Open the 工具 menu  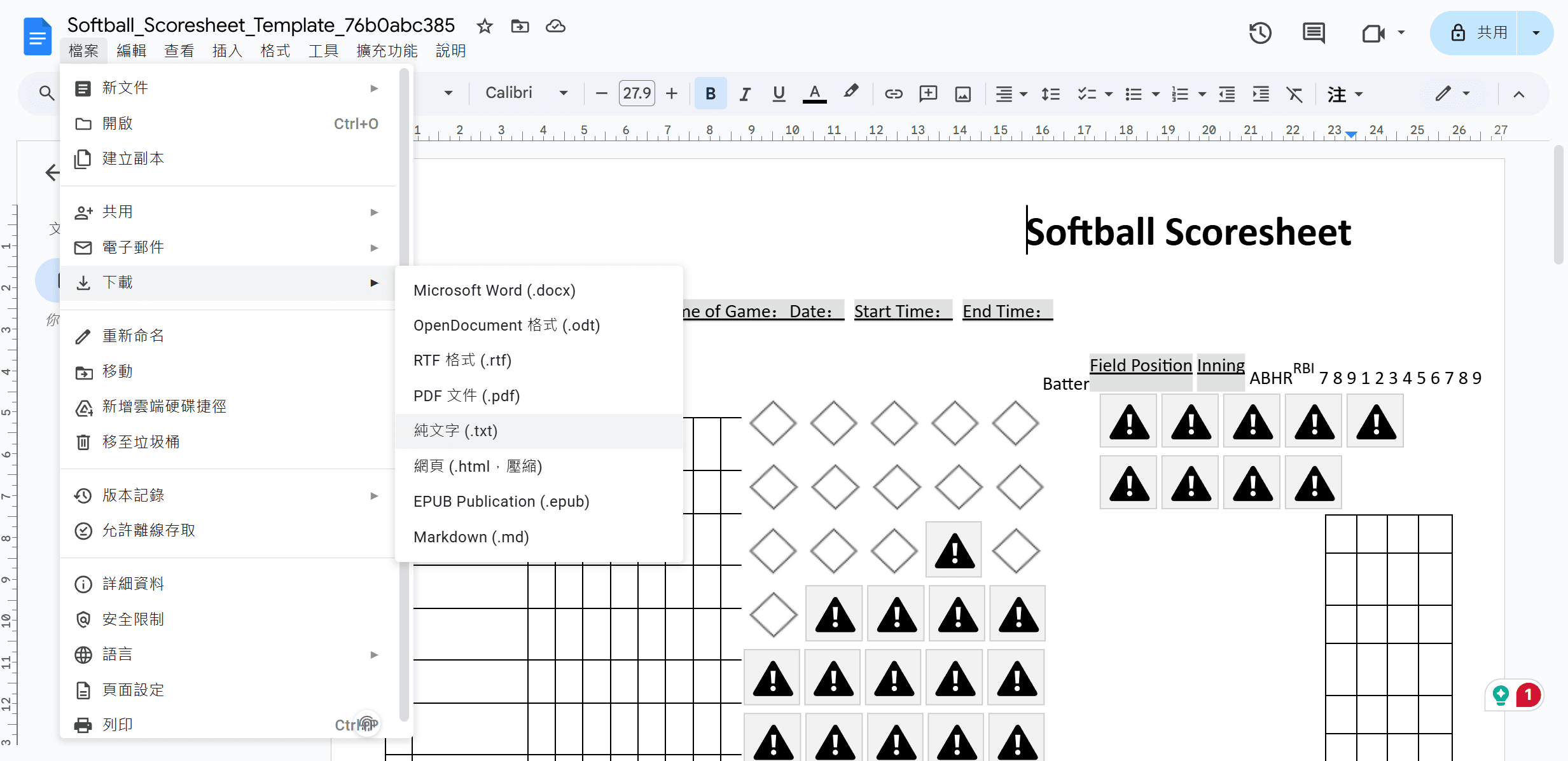(x=324, y=50)
